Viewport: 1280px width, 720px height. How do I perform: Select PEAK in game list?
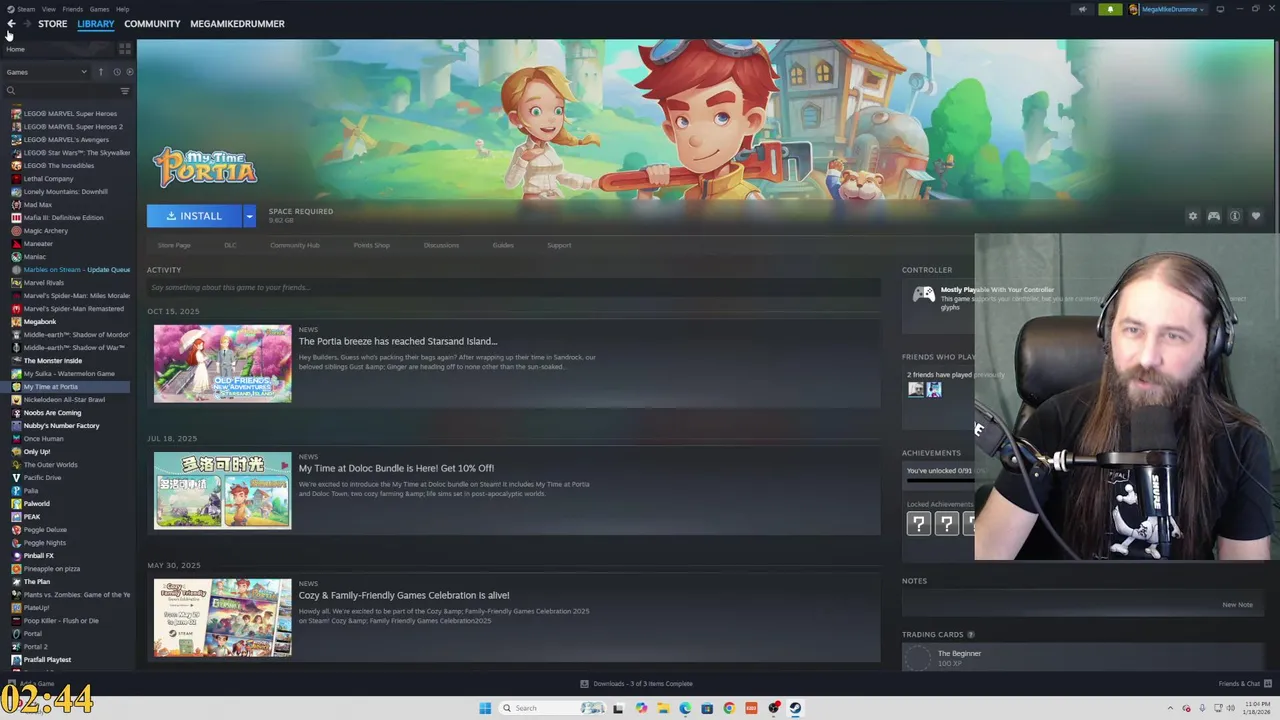[32, 517]
